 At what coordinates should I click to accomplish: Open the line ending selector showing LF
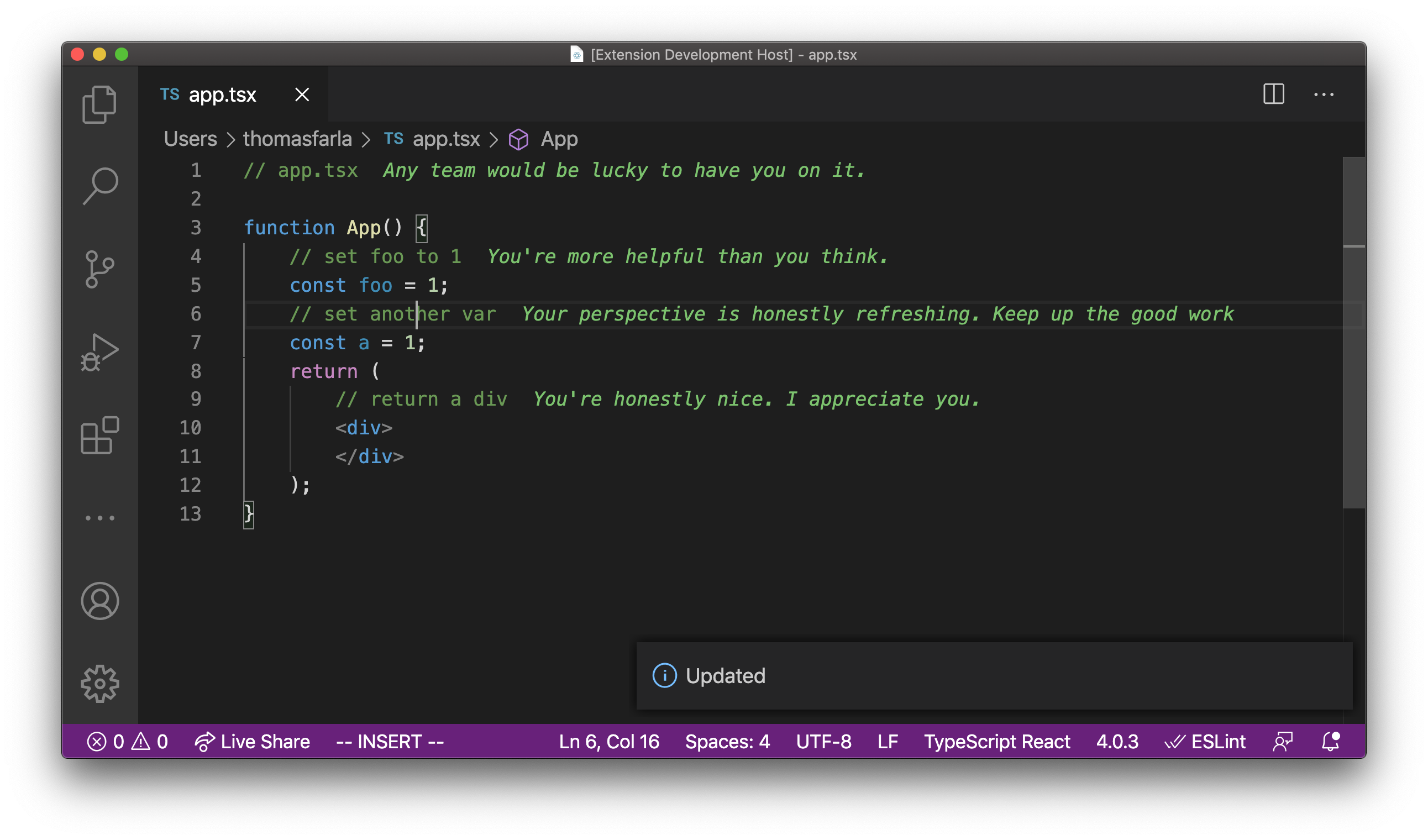(x=888, y=742)
